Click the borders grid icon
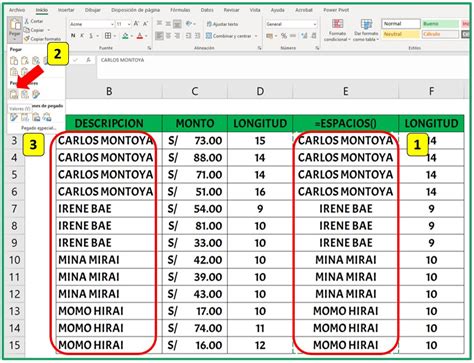 point(108,36)
